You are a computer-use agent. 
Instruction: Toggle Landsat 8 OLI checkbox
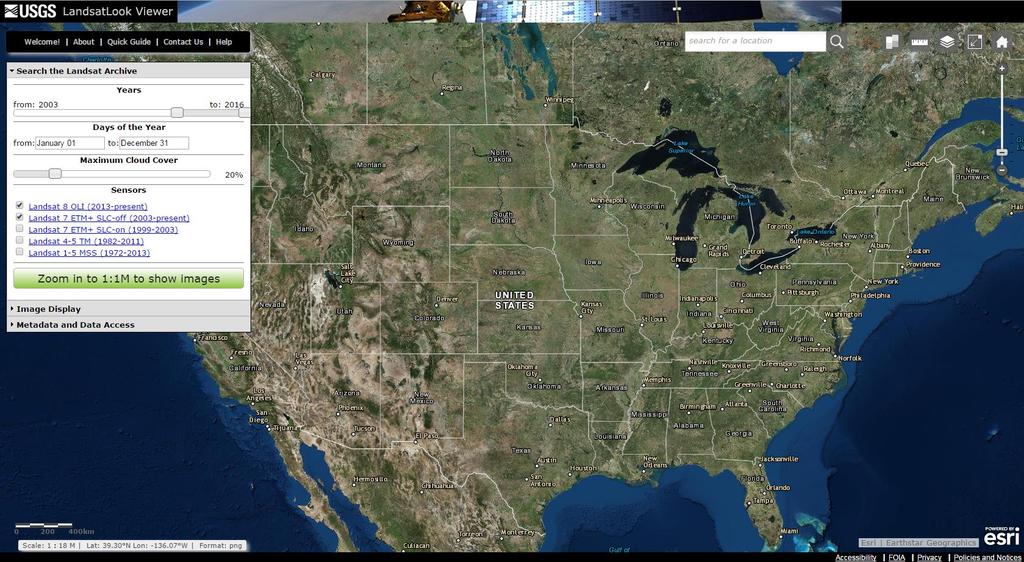(x=20, y=206)
